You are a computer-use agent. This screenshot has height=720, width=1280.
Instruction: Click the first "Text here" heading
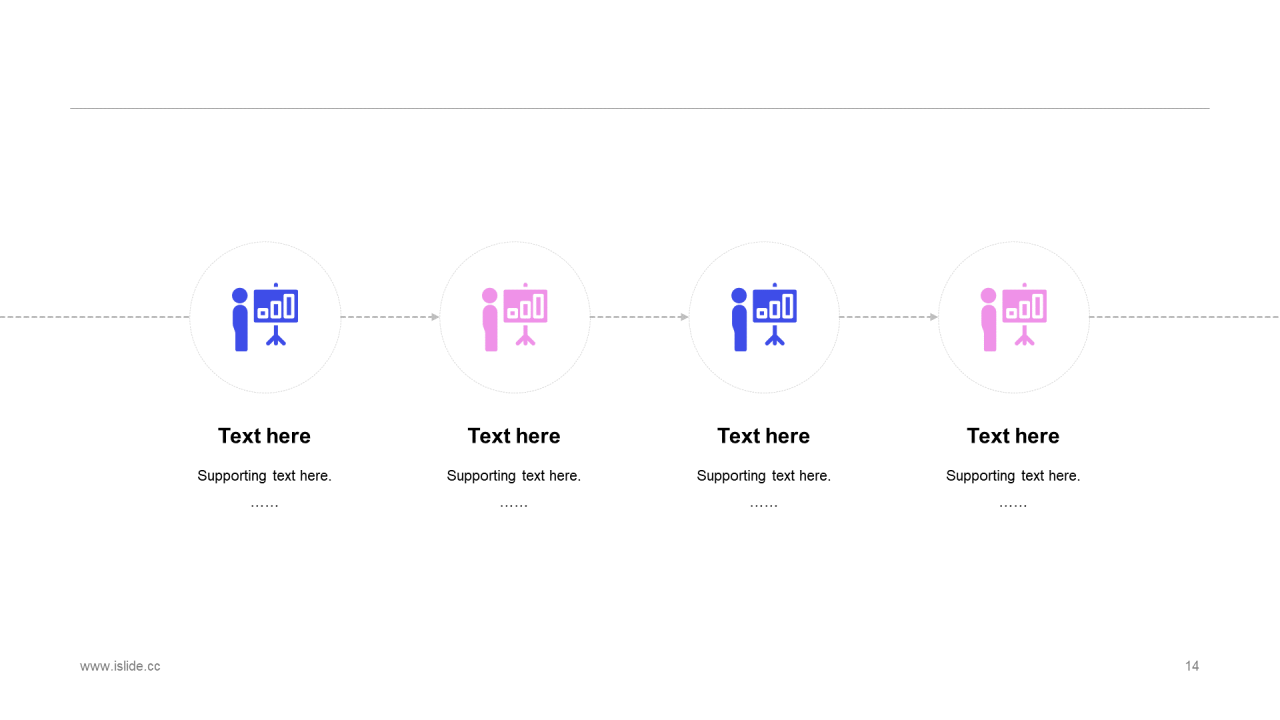tap(264, 436)
